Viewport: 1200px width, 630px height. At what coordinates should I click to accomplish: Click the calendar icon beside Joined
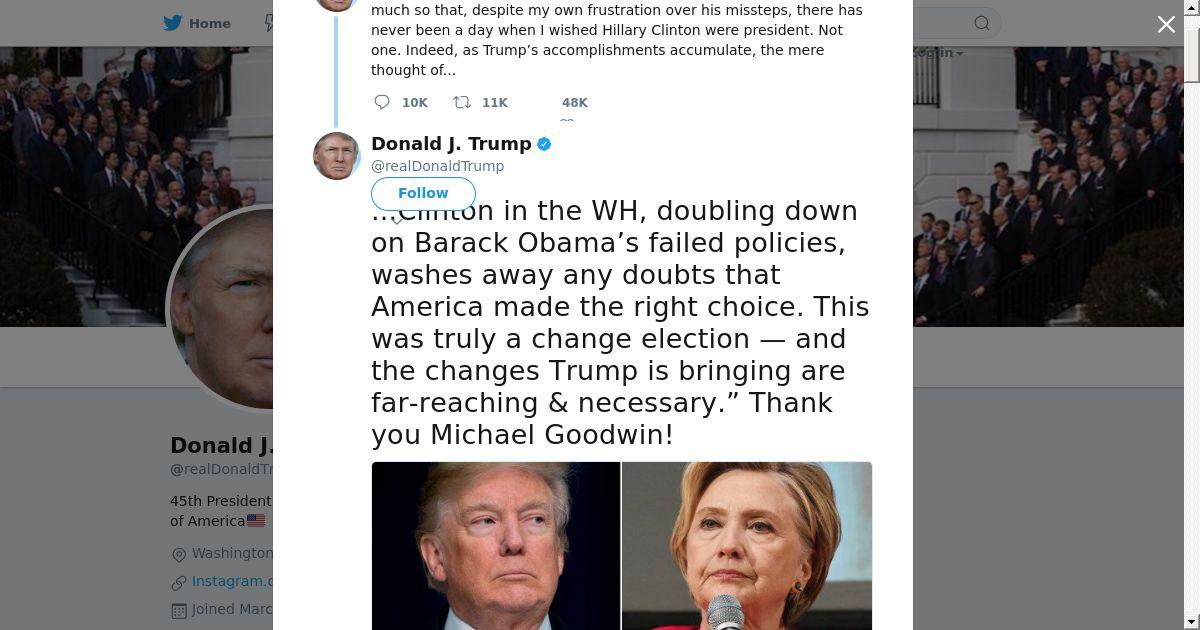click(x=179, y=610)
